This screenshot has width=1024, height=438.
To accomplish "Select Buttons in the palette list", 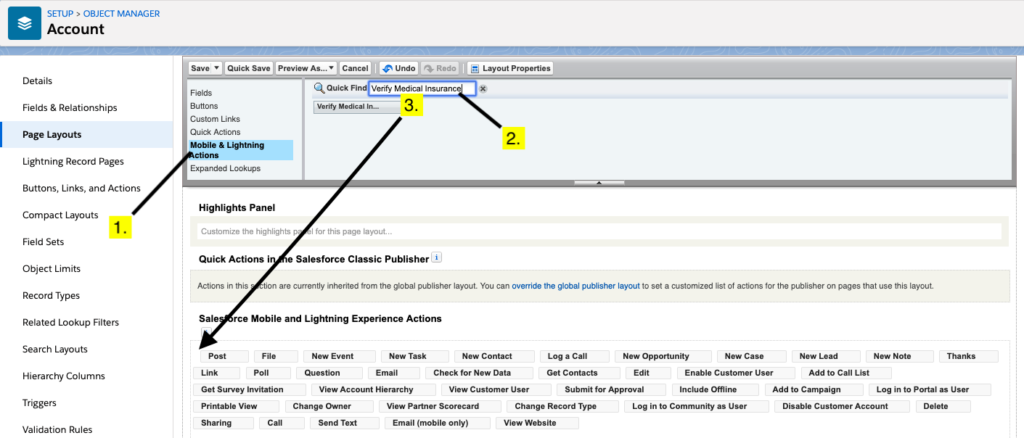I will click(x=204, y=106).
